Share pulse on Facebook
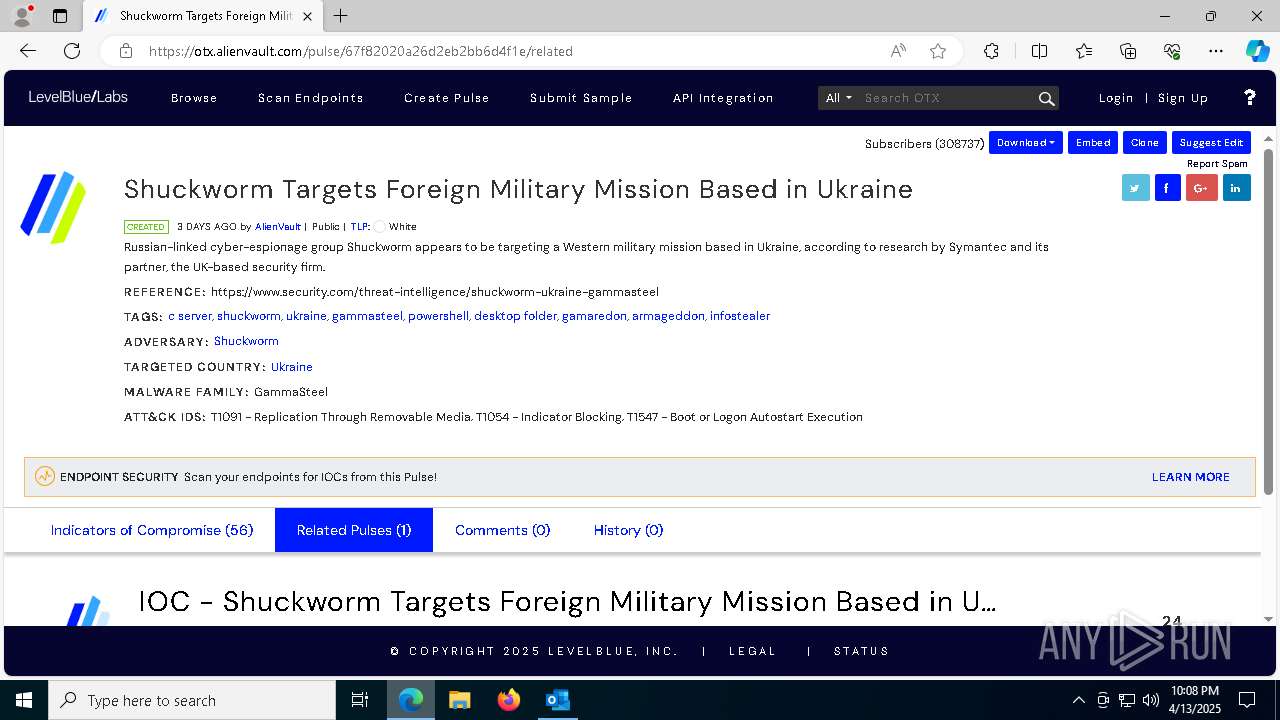 pyautogui.click(x=1168, y=187)
